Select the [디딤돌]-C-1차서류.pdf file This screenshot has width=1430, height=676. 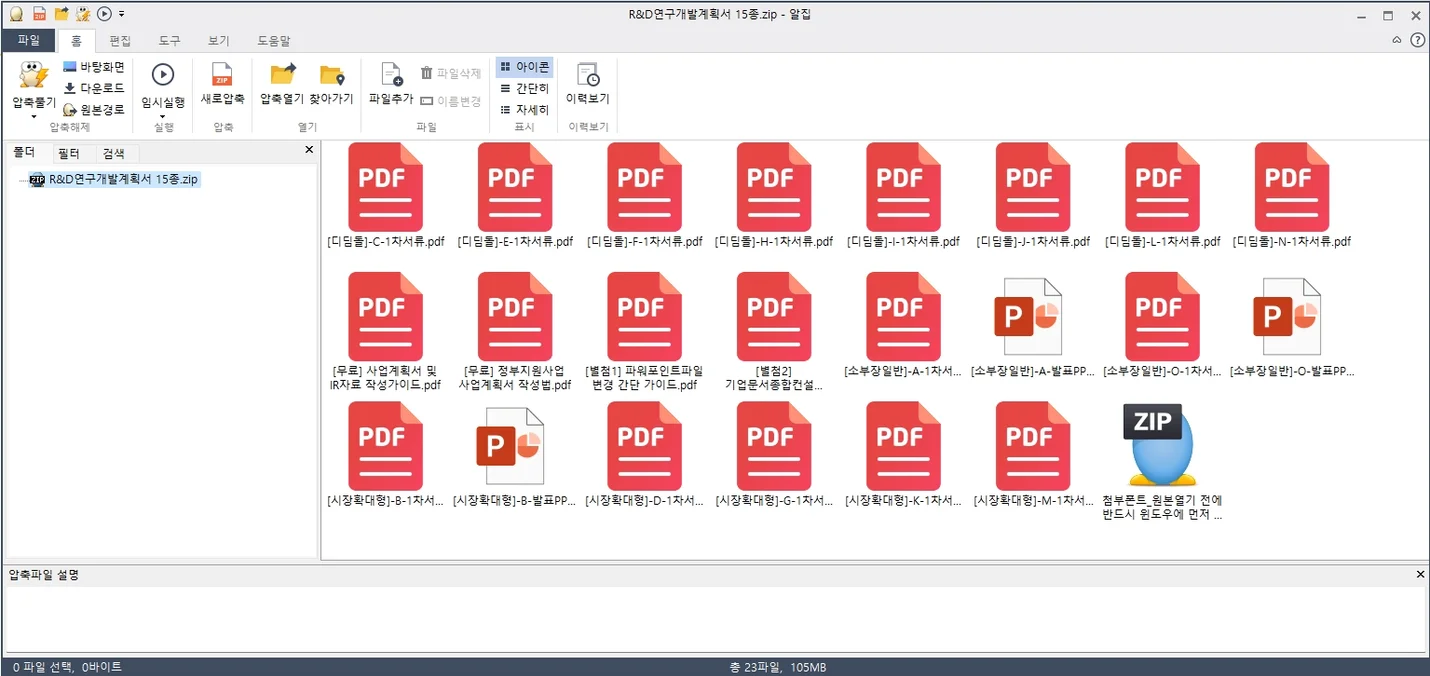pos(385,196)
